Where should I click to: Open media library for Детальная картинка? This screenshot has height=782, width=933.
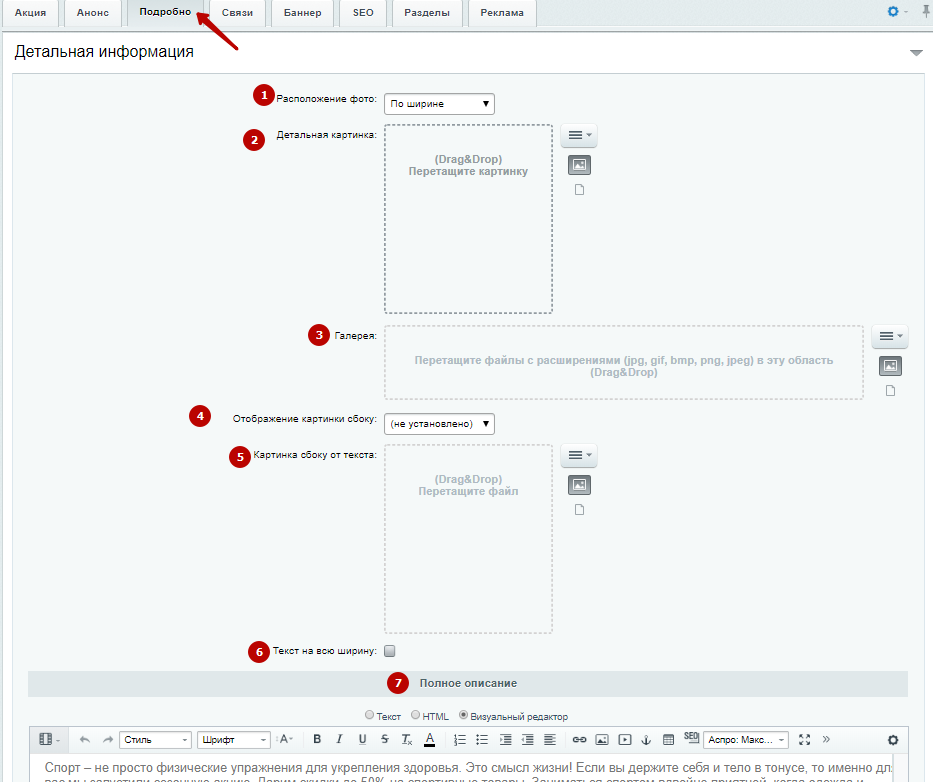click(579, 165)
